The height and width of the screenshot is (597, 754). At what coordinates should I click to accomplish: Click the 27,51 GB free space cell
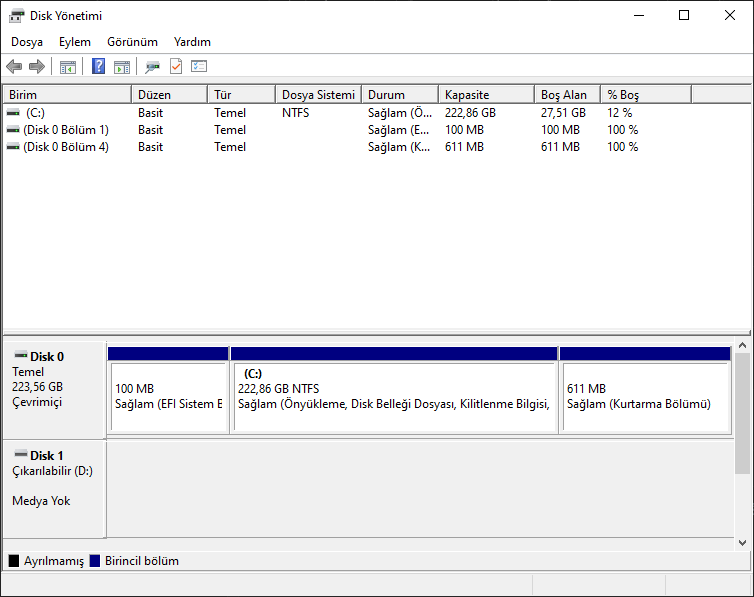(563, 112)
